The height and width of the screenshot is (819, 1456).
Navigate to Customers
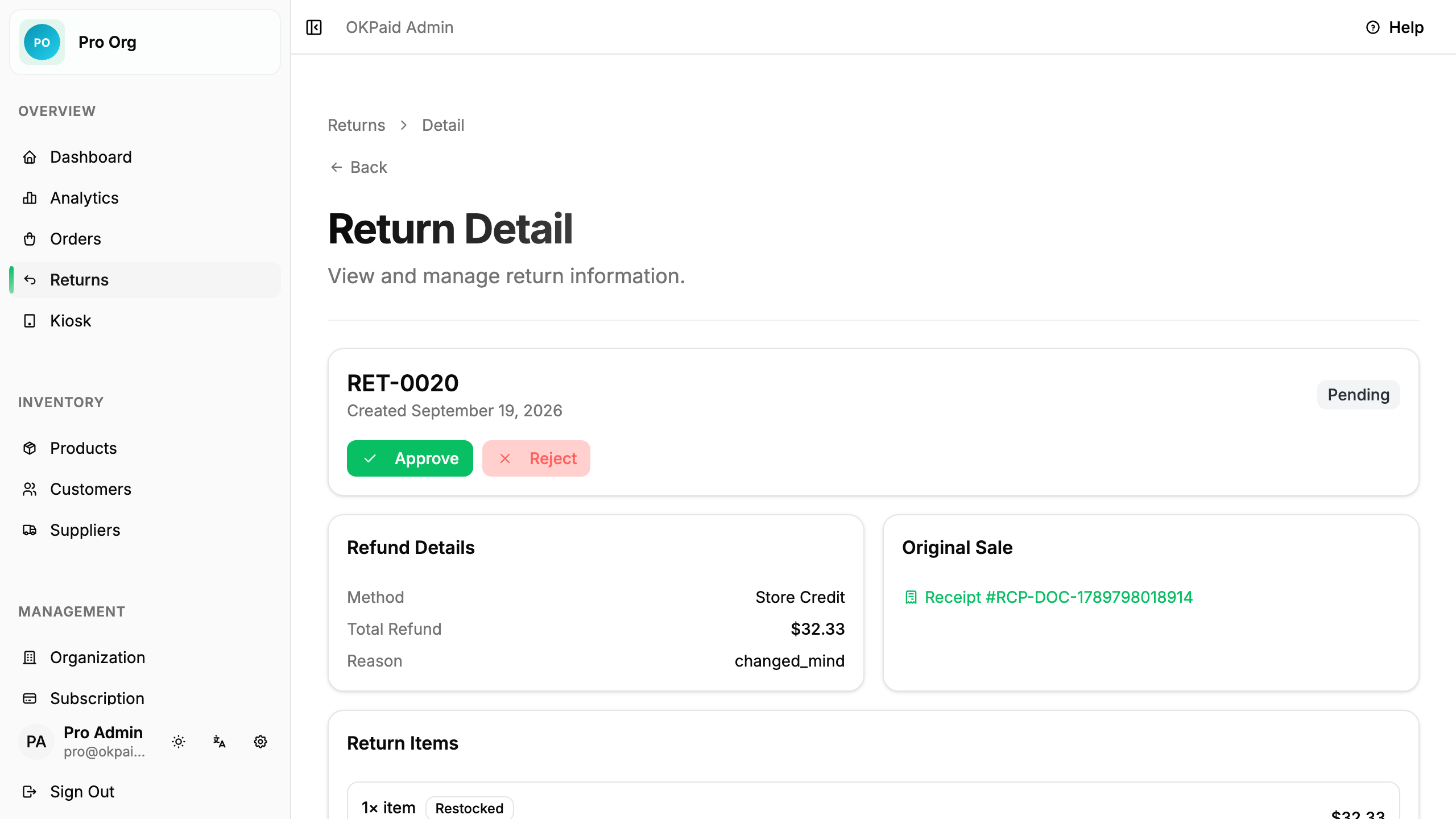[x=145, y=489]
